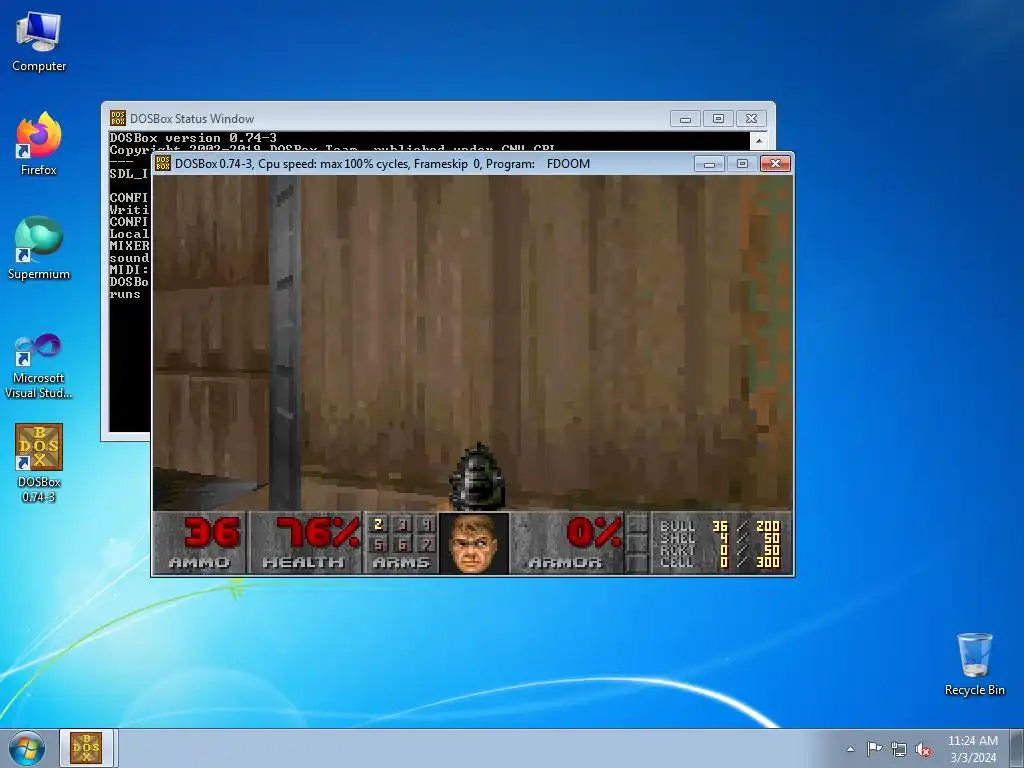This screenshot has width=1024, height=768.
Task: Maximize the DOSBox Status Window
Action: [718, 119]
